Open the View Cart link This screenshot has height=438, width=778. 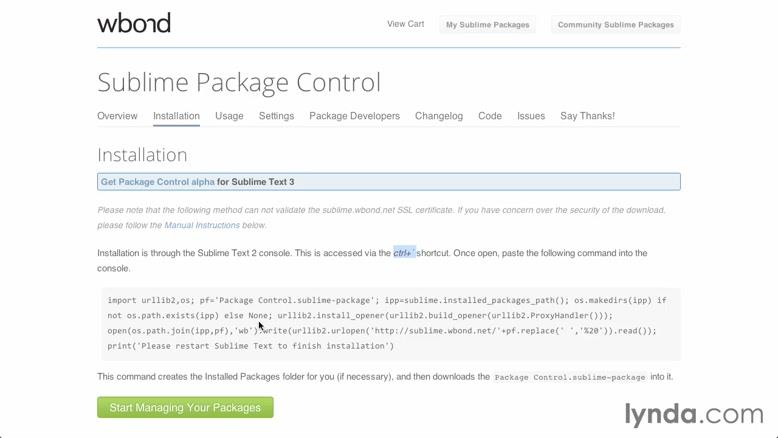[x=405, y=24]
